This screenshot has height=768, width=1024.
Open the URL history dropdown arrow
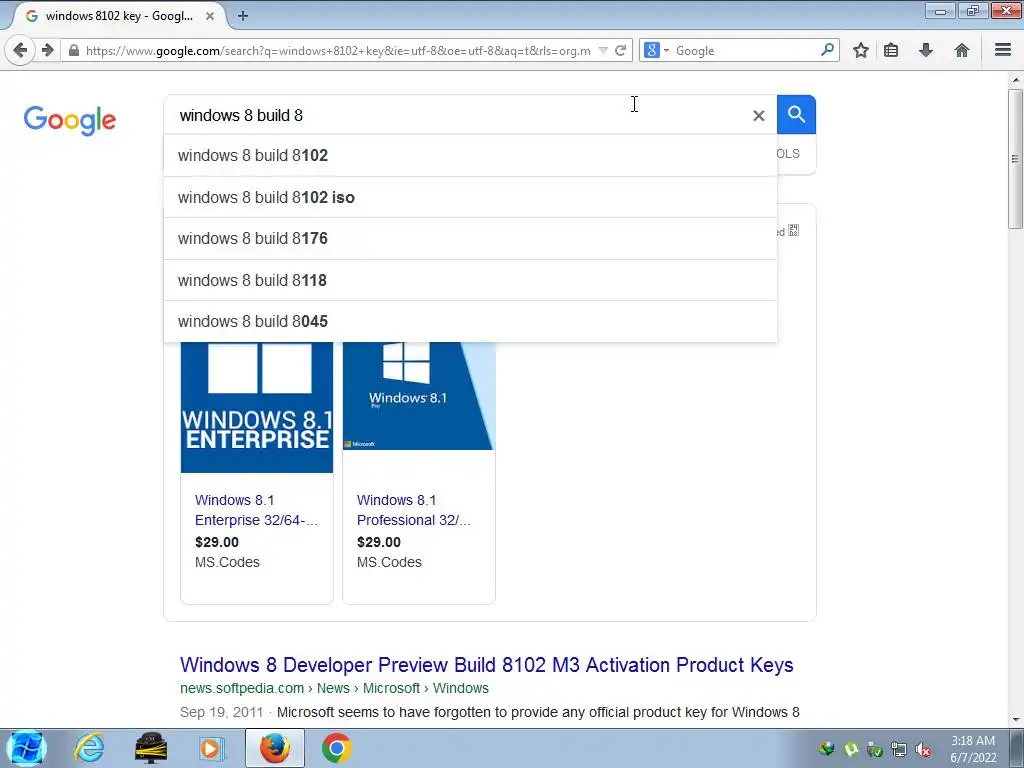point(603,50)
